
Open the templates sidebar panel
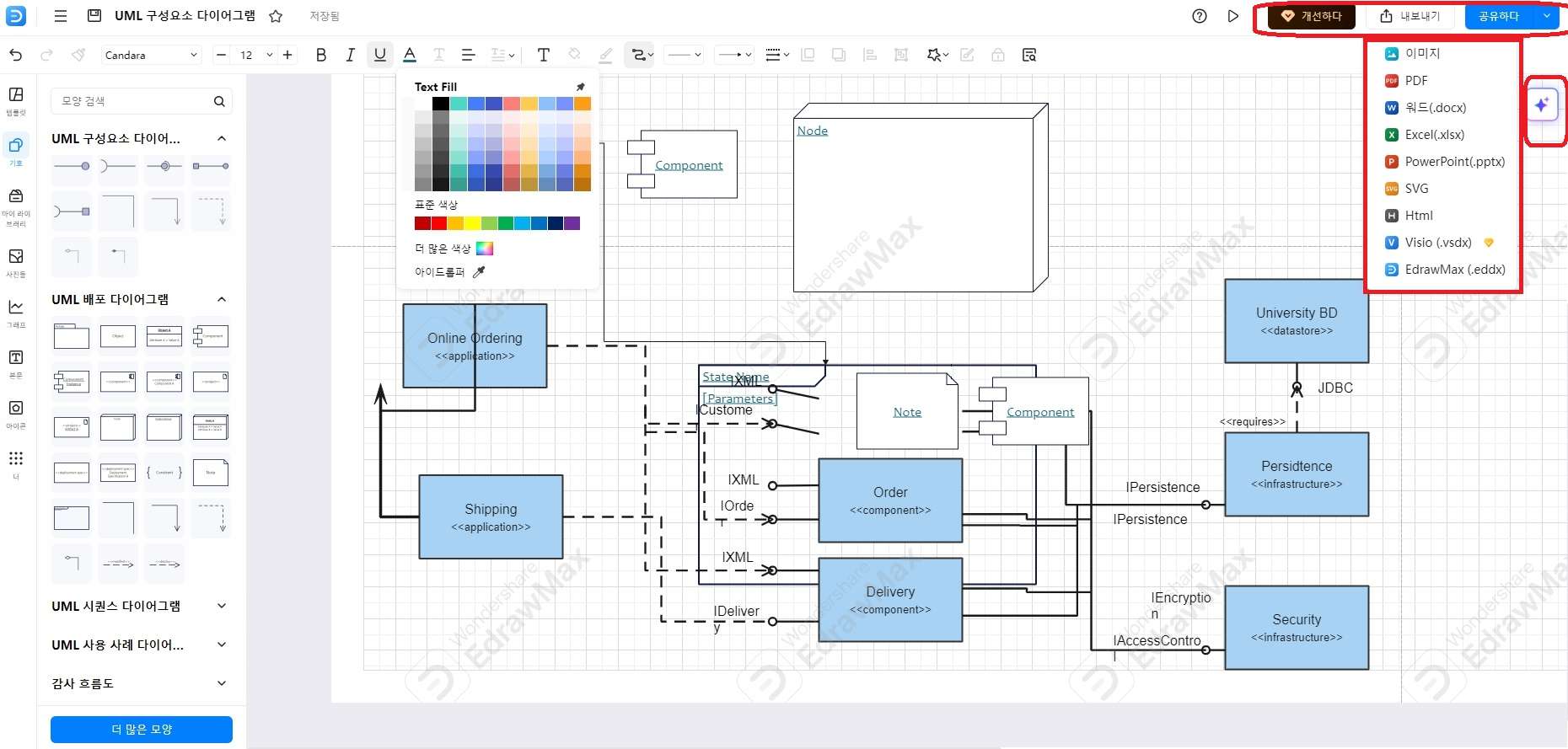tap(16, 100)
